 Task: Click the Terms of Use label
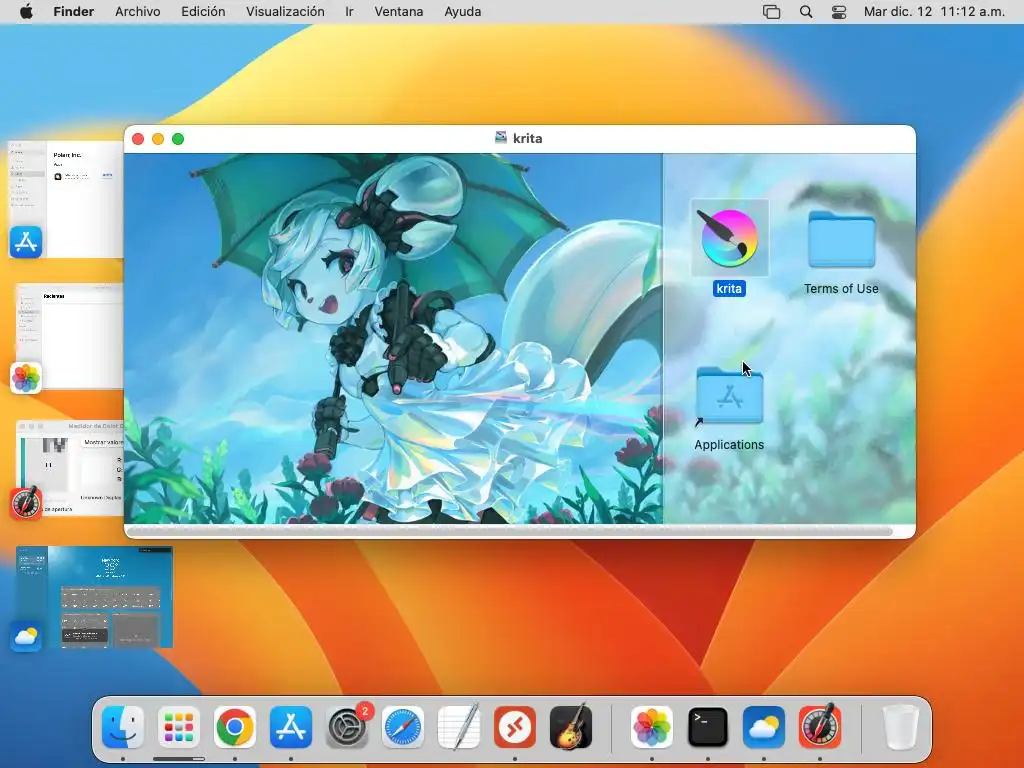tap(841, 289)
